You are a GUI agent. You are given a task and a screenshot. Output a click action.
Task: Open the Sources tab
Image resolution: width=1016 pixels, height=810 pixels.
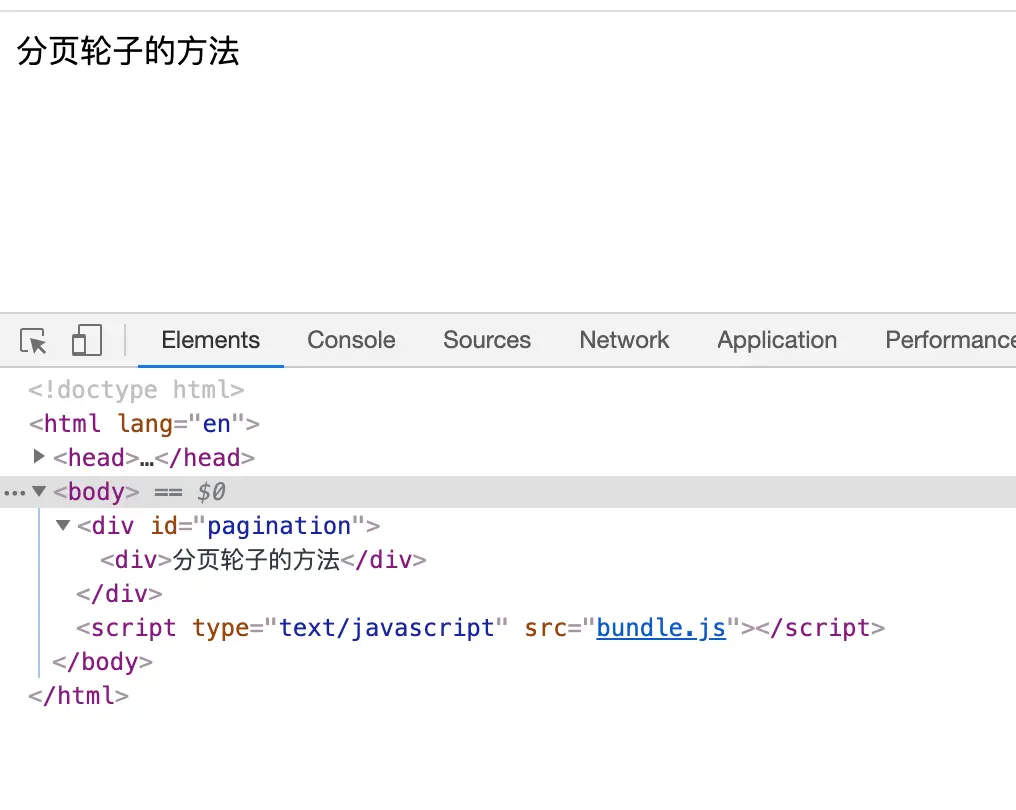(487, 340)
